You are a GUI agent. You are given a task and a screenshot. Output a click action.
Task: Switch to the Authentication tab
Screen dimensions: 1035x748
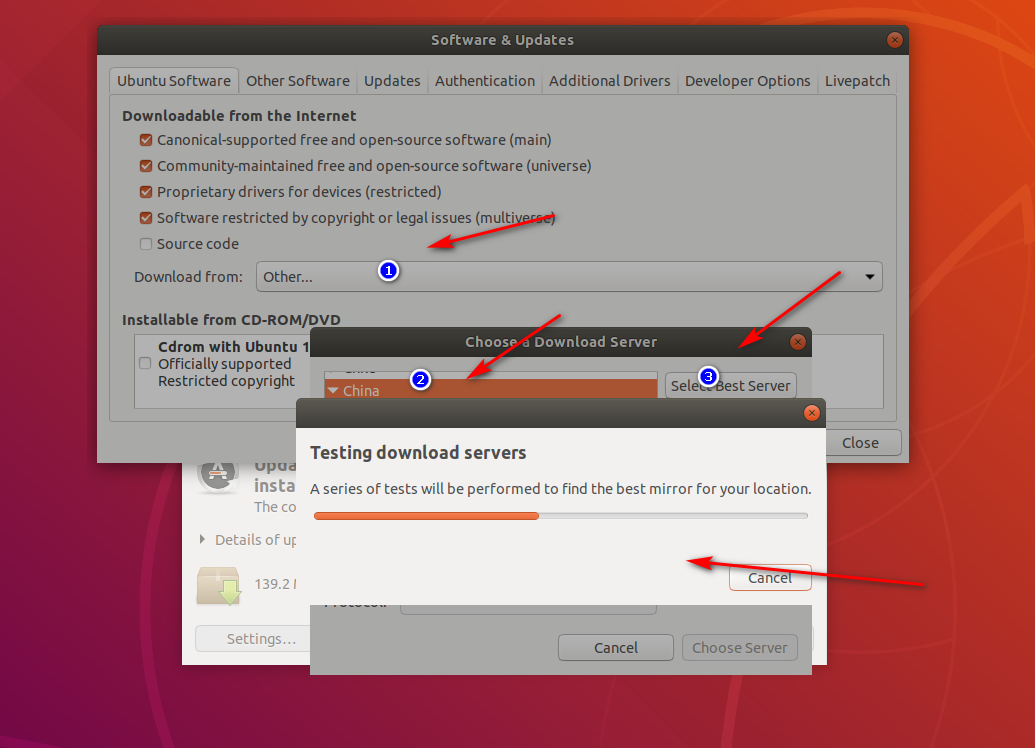(484, 81)
